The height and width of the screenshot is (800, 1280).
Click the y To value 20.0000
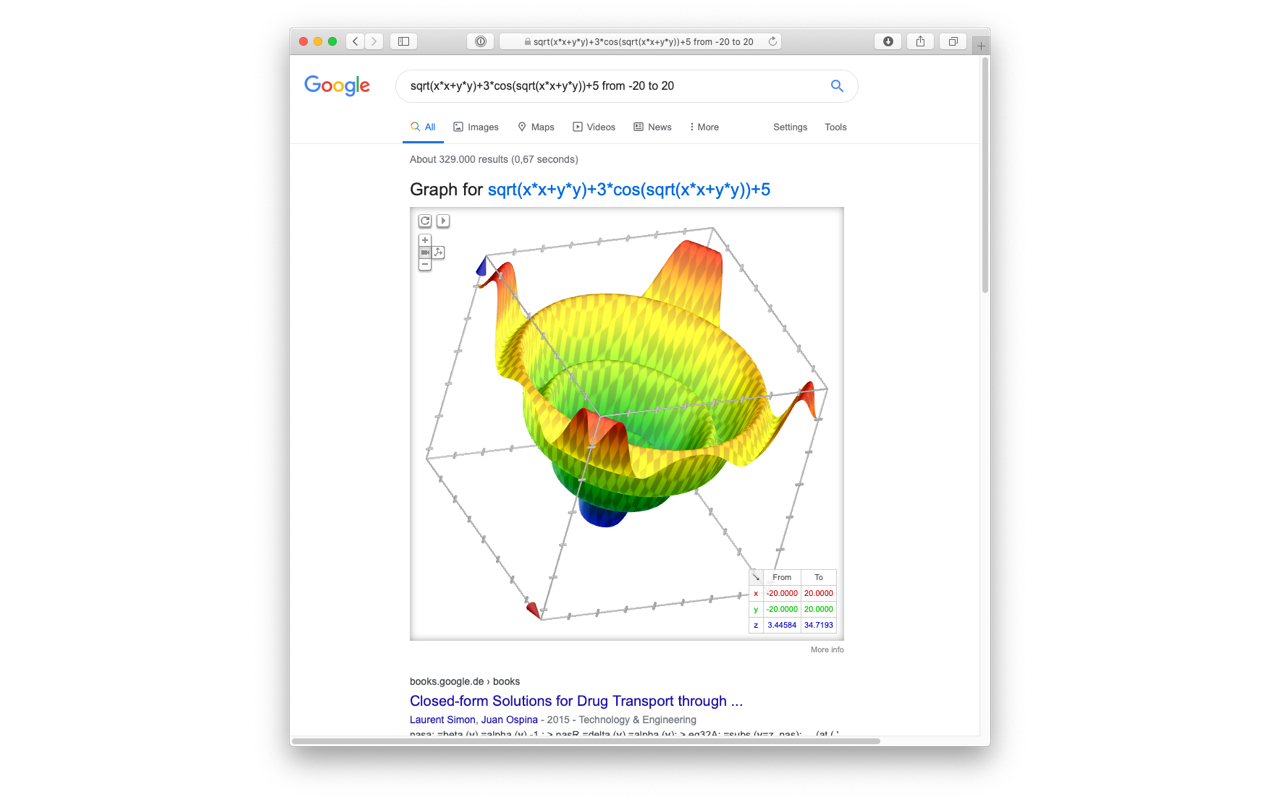tap(818, 609)
